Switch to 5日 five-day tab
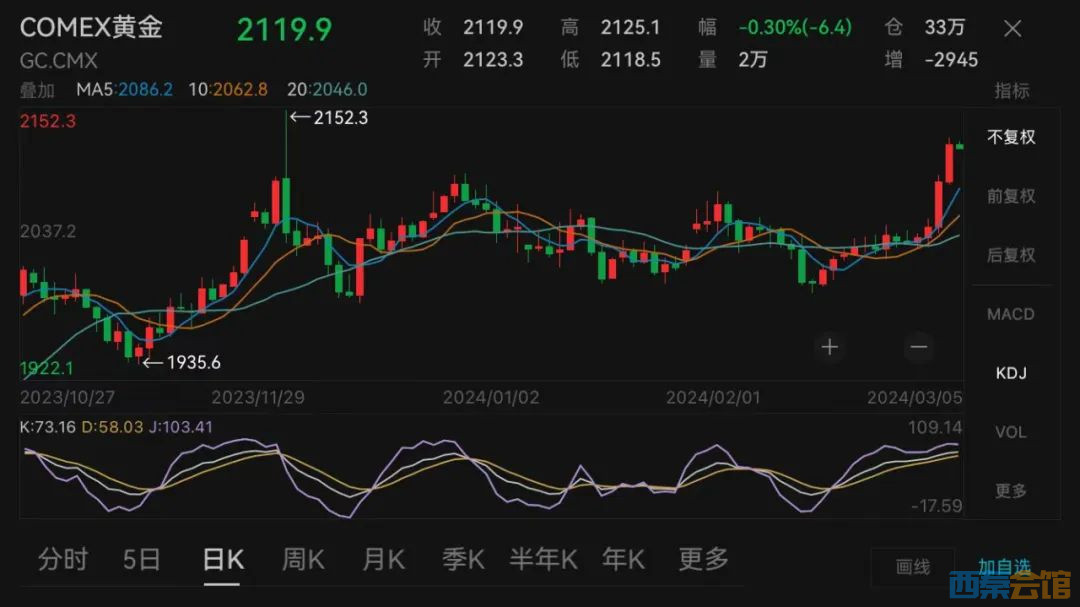1080x607 pixels. (141, 559)
